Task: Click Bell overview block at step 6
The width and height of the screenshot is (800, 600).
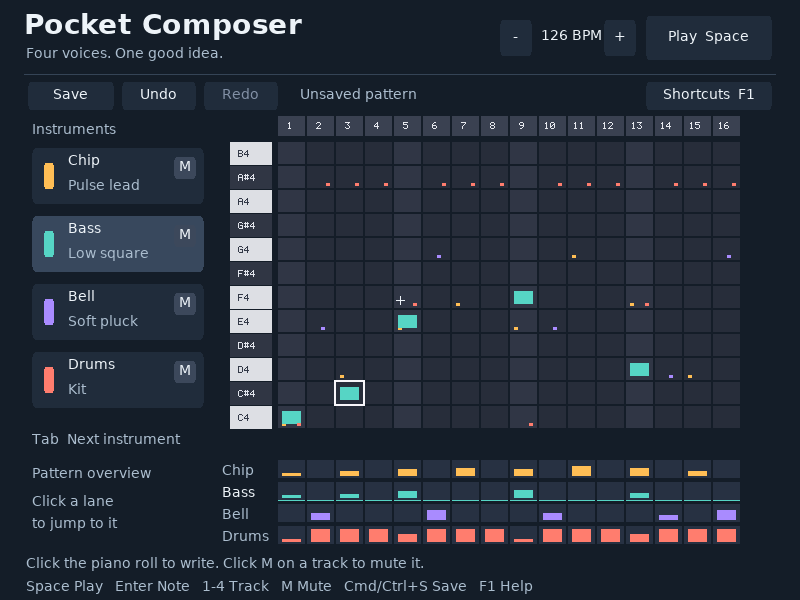Action: click(x=436, y=515)
